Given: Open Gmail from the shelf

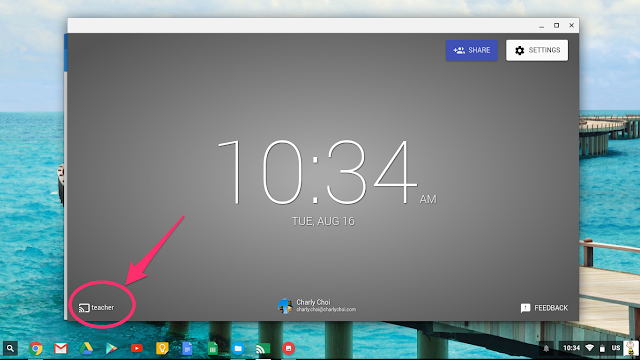Looking at the screenshot, I should tap(61, 348).
